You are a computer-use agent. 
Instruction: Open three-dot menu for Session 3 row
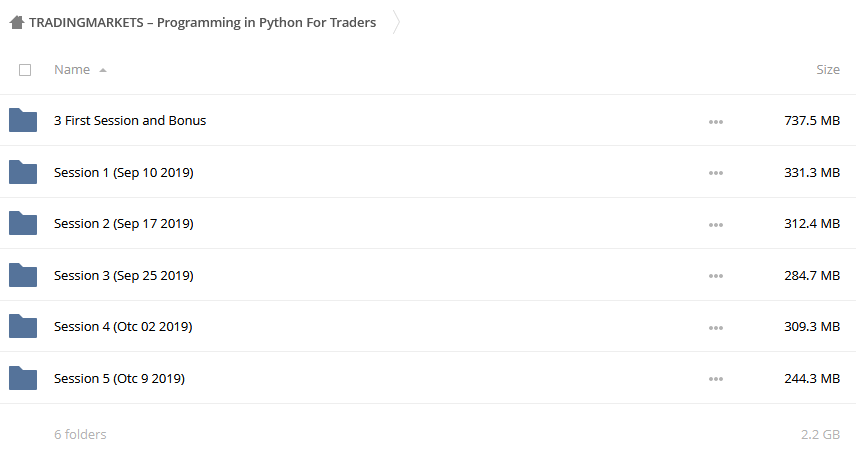pos(716,276)
